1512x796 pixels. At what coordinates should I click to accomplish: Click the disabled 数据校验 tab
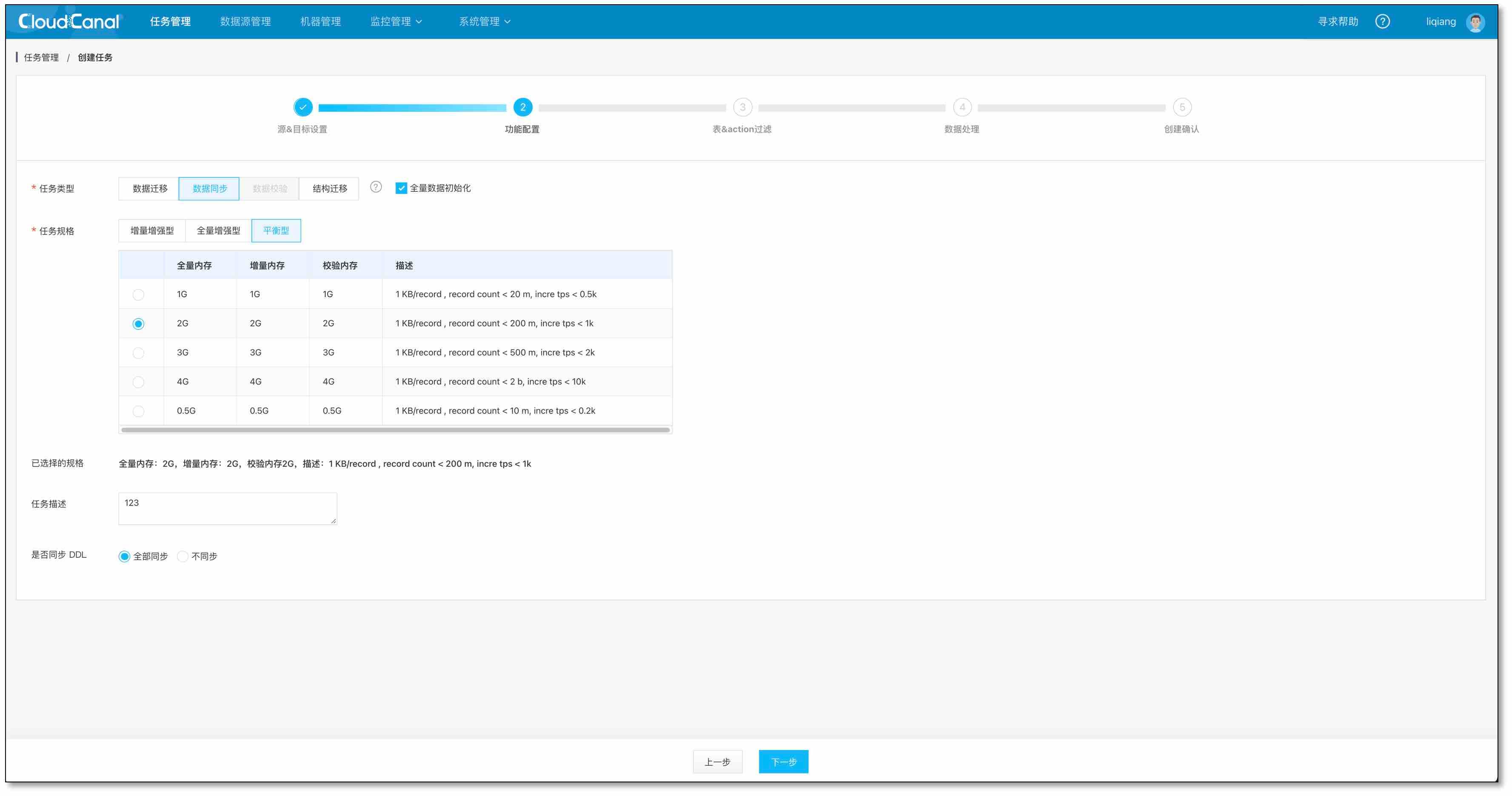[269, 188]
